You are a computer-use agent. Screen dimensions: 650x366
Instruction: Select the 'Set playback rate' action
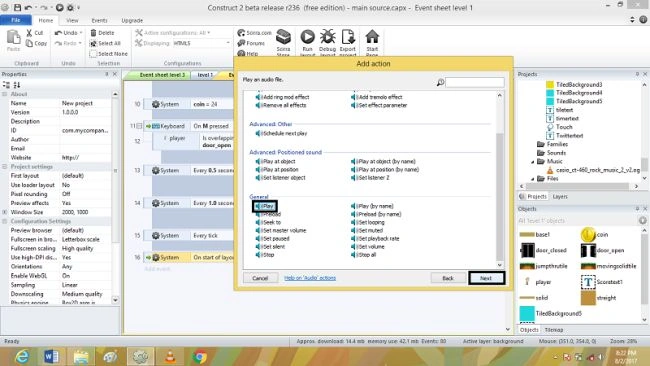pyautogui.click(x=375, y=239)
